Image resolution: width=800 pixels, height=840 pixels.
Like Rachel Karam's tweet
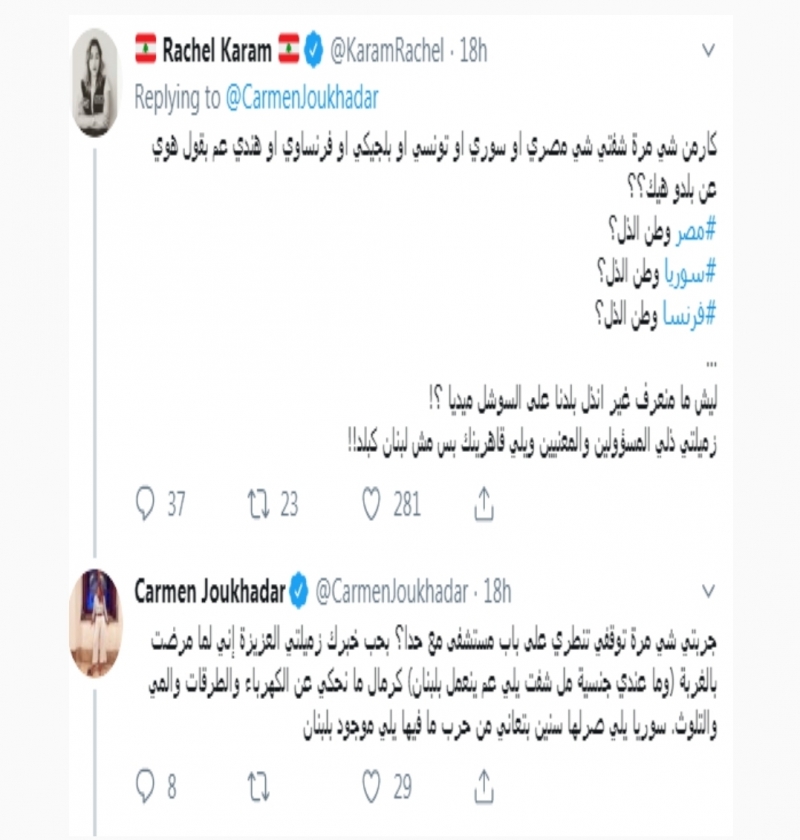[x=372, y=506]
